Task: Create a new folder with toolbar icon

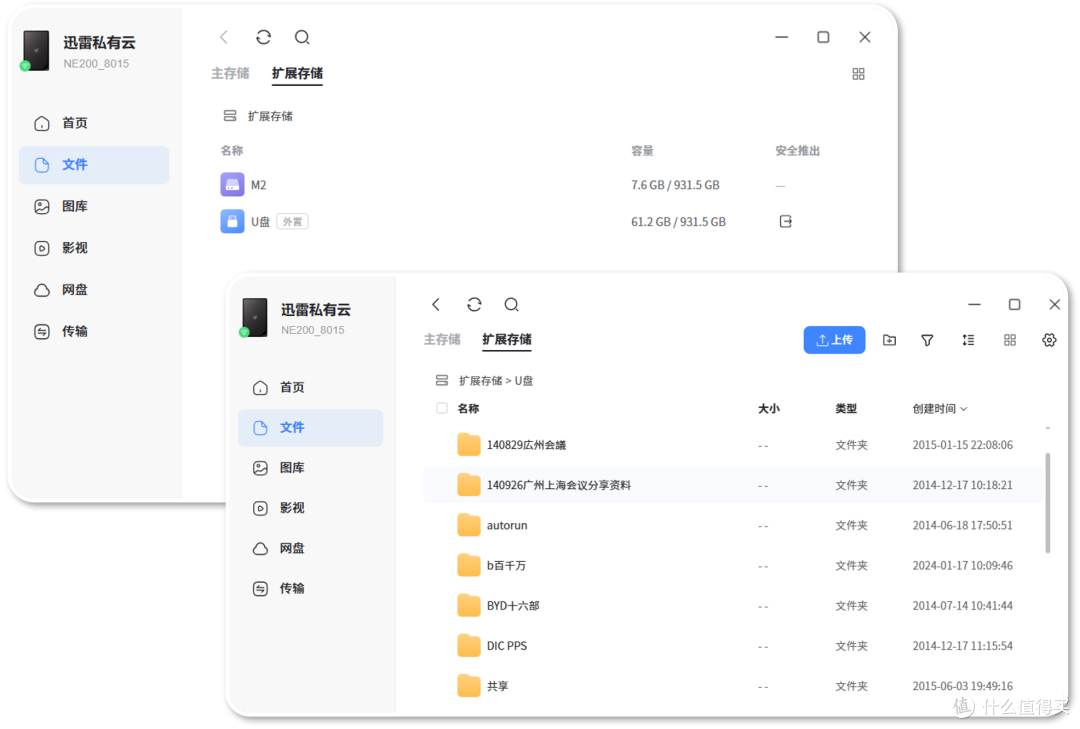Action: 889,340
